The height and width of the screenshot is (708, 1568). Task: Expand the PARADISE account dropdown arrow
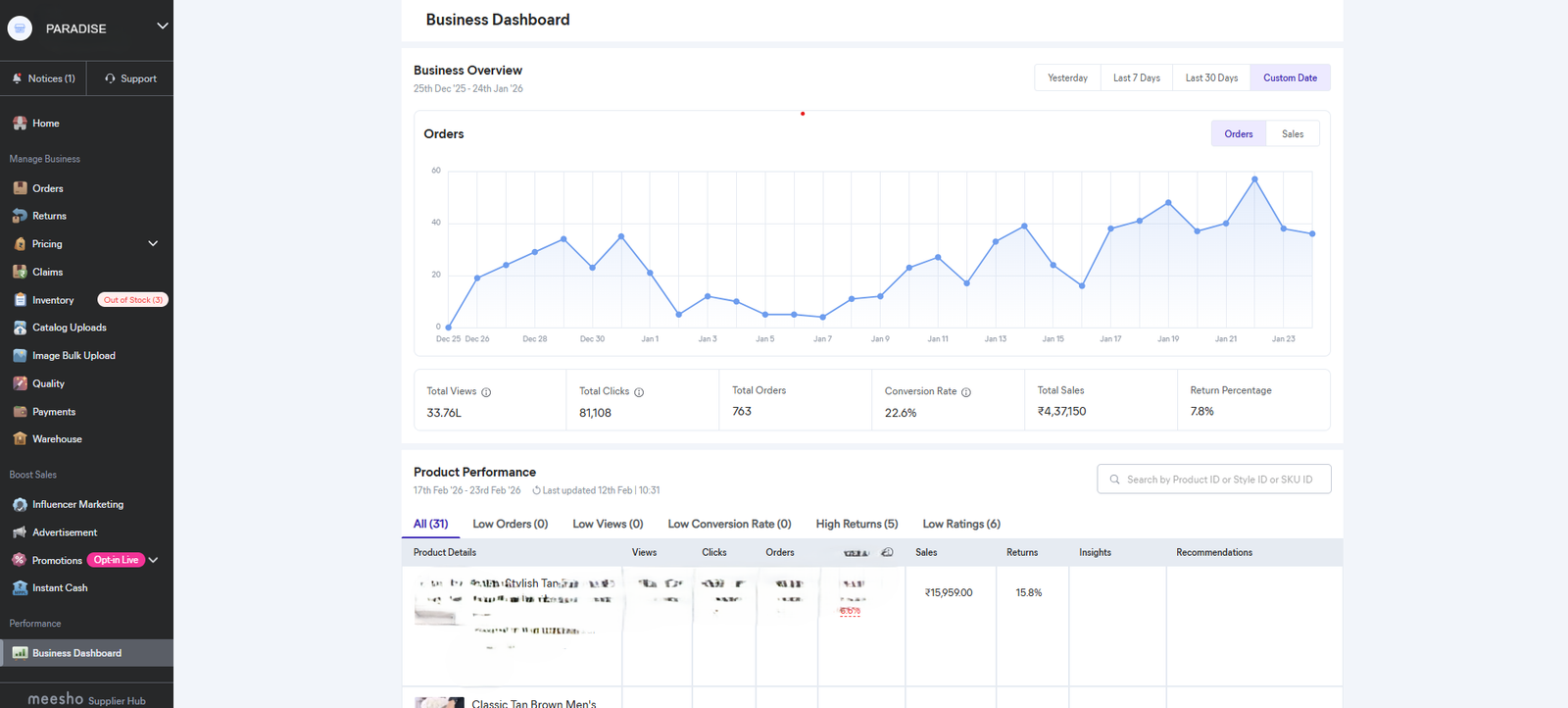pos(163,26)
